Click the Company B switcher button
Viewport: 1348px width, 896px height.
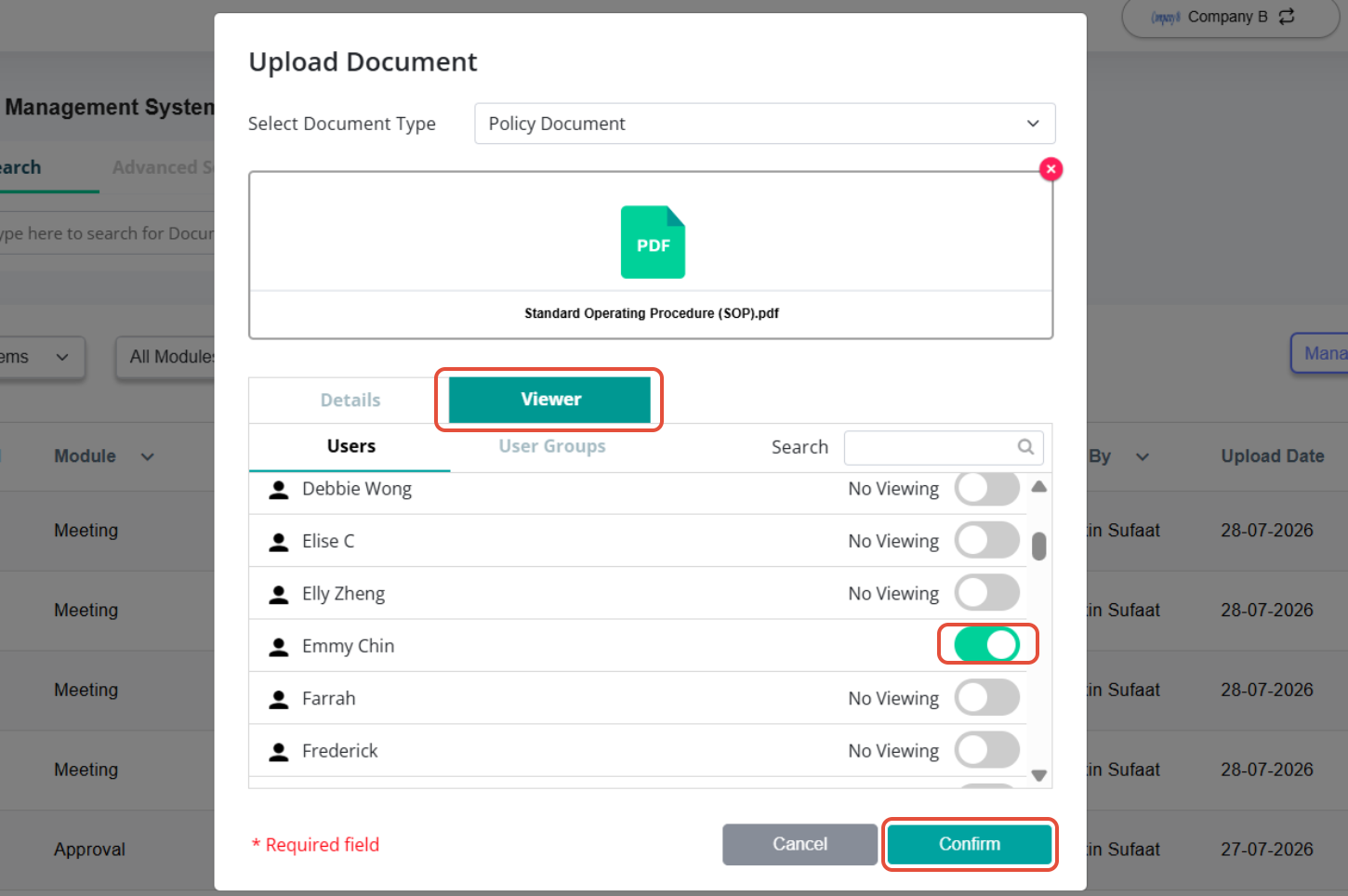(1230, 17)
